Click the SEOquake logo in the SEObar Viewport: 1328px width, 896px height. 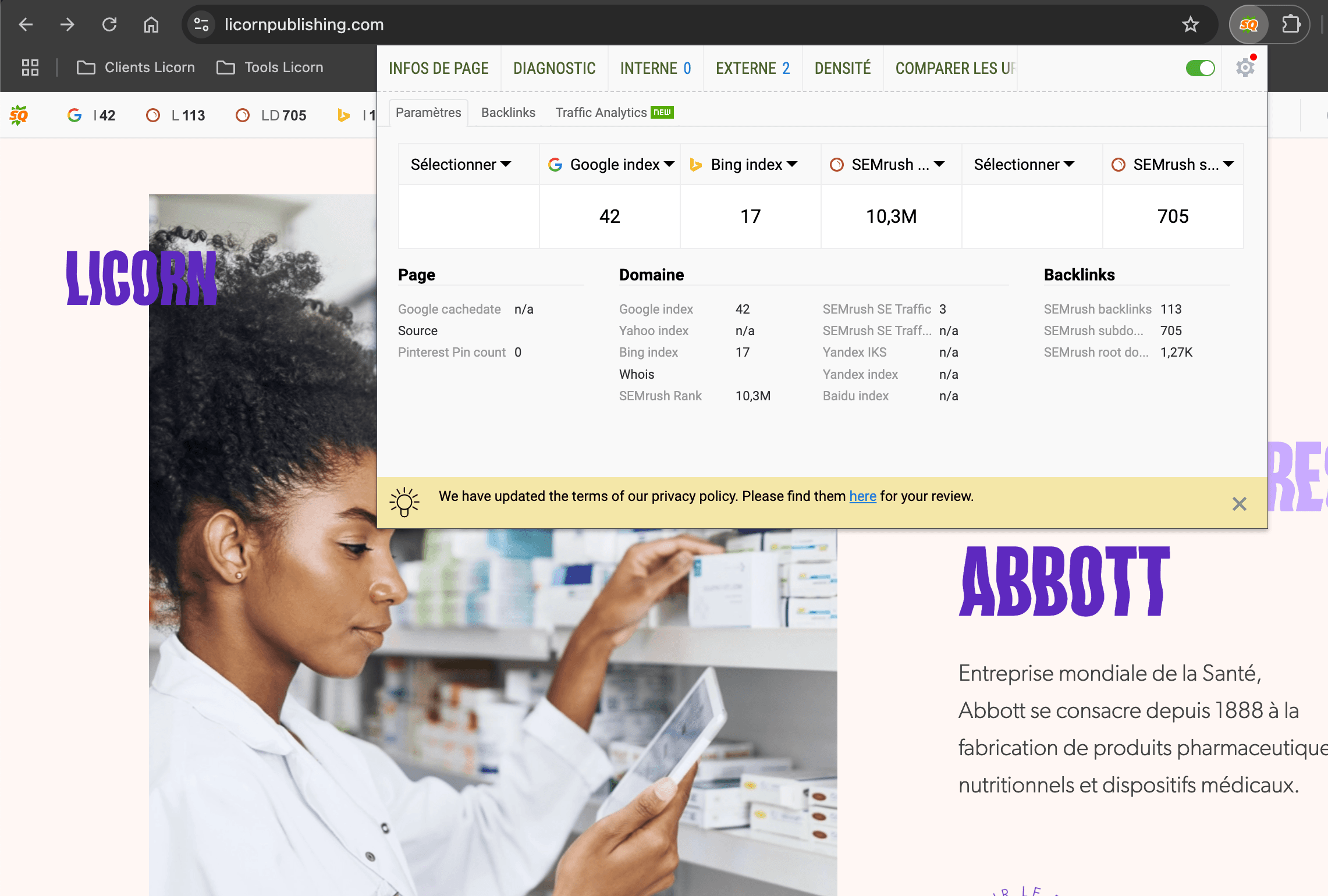(x=19, y=115)
